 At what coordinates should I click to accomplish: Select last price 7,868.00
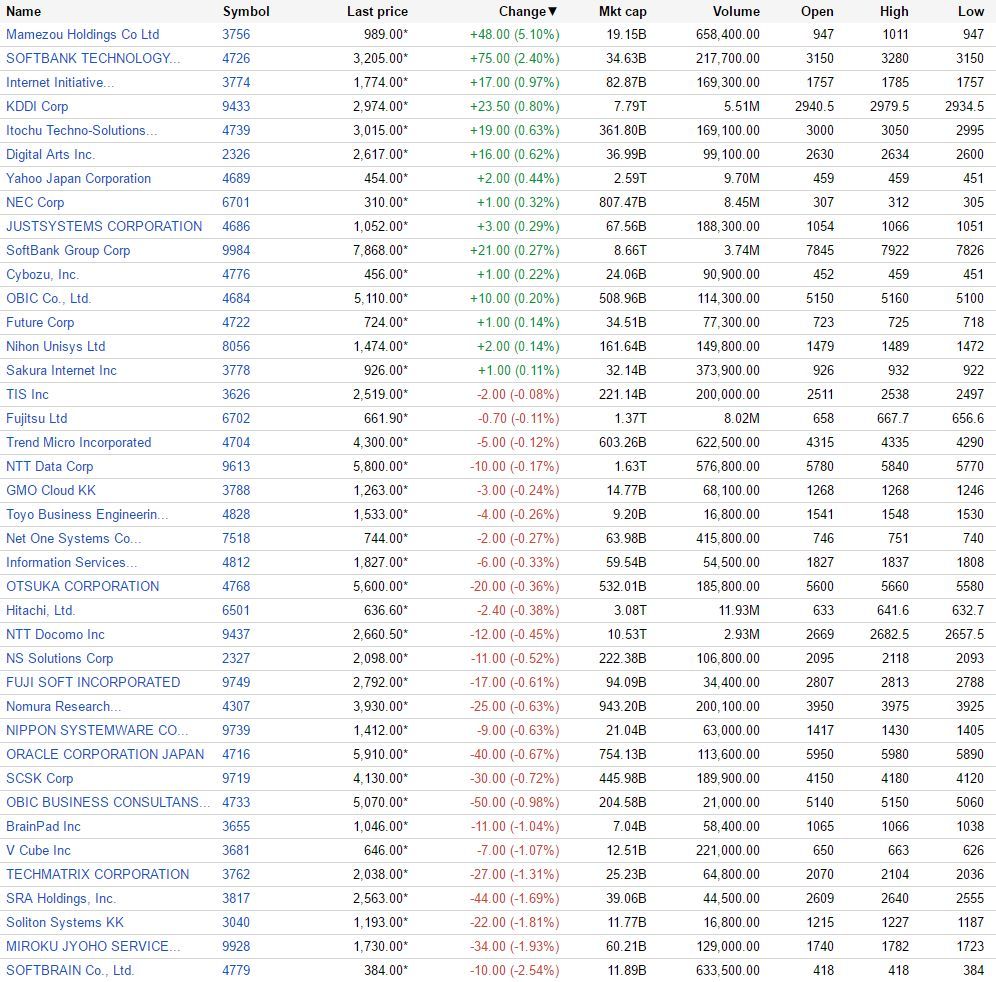pos(380,250)
